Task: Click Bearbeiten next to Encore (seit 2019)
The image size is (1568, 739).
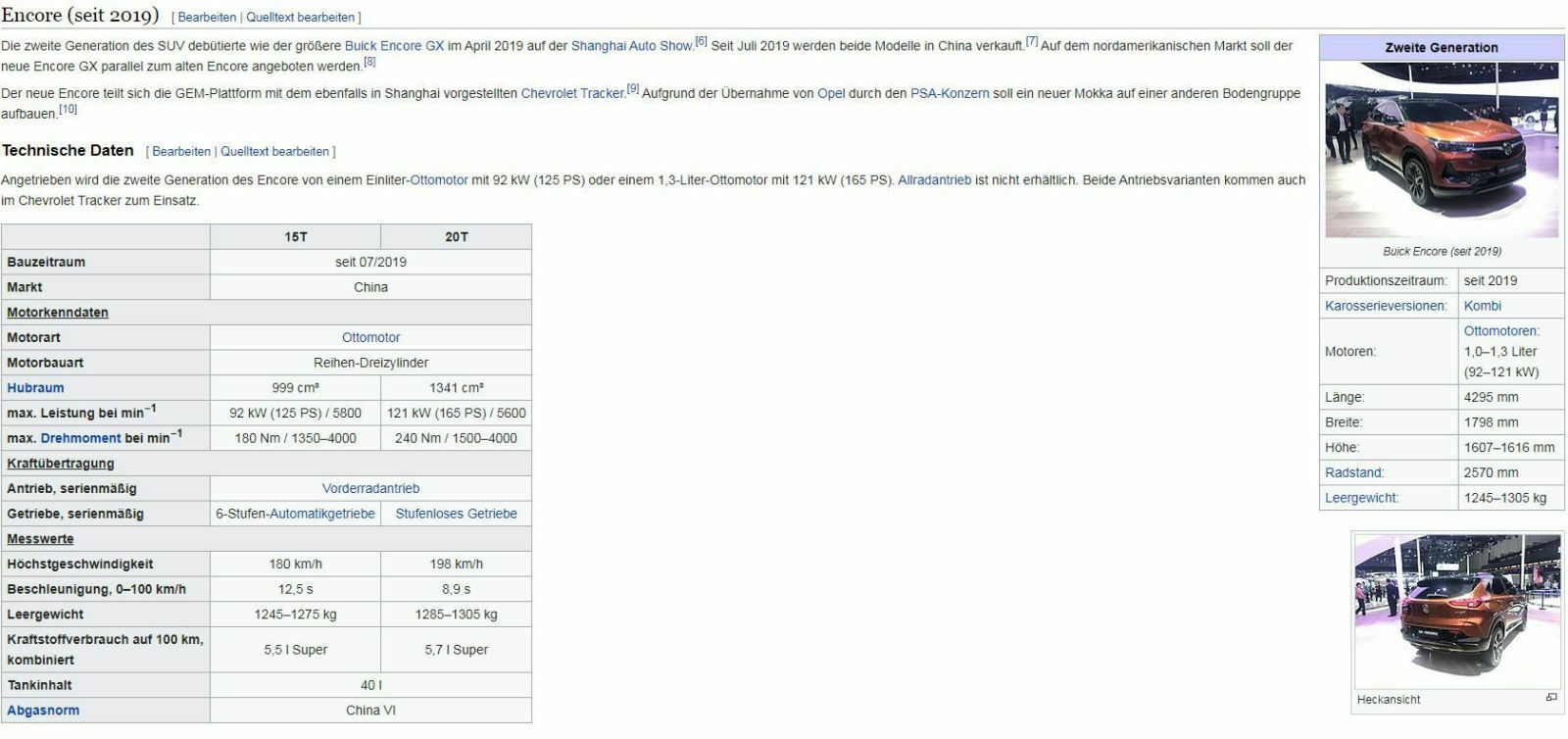Action: (207, 18)
